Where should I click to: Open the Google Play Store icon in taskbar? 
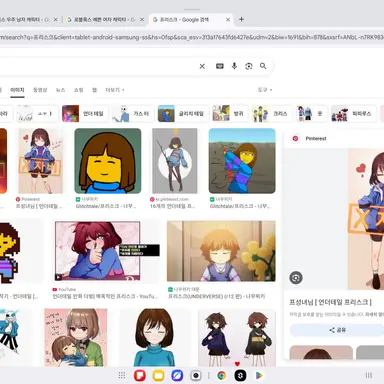(x=259, y=375)
